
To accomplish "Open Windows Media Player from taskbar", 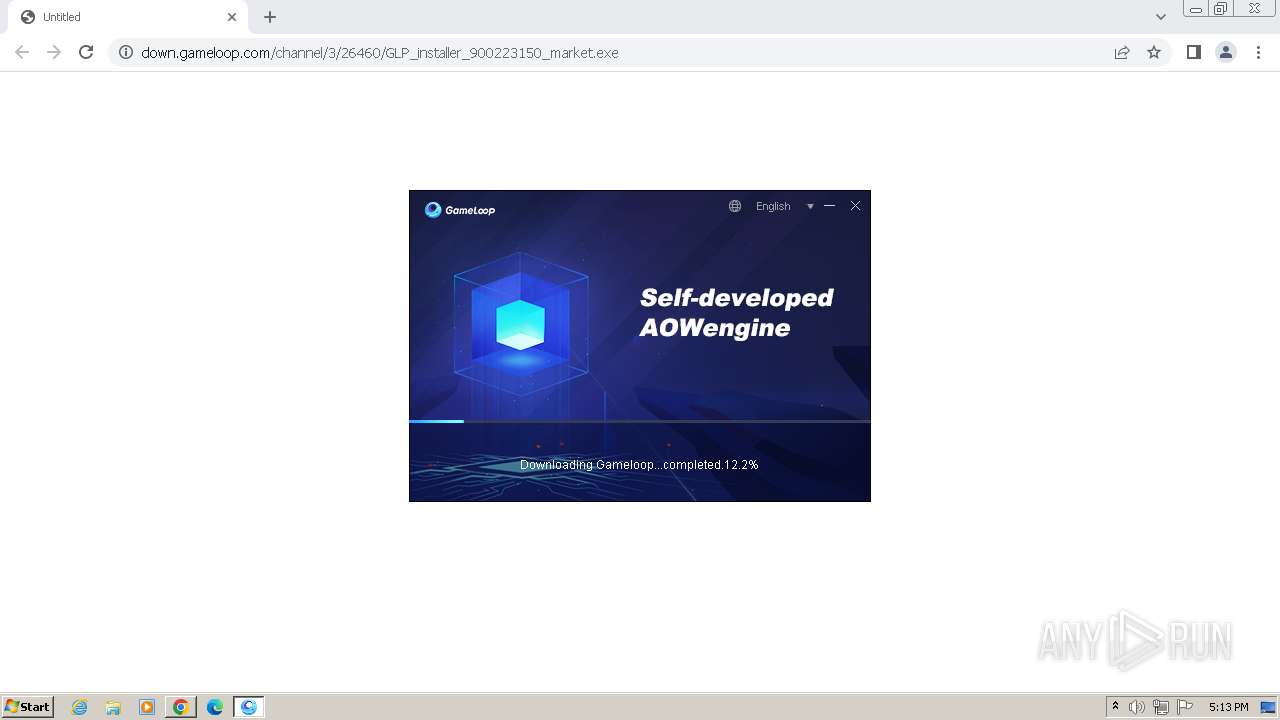I will (147, 707).
